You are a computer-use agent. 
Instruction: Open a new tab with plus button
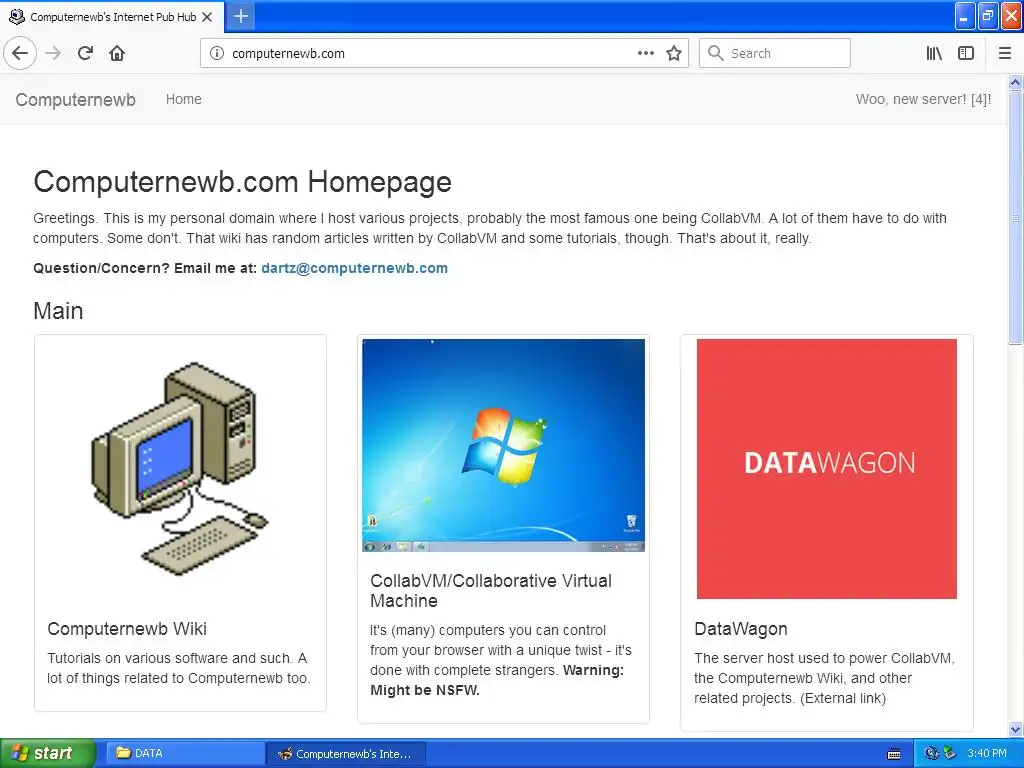pos(241,16)
